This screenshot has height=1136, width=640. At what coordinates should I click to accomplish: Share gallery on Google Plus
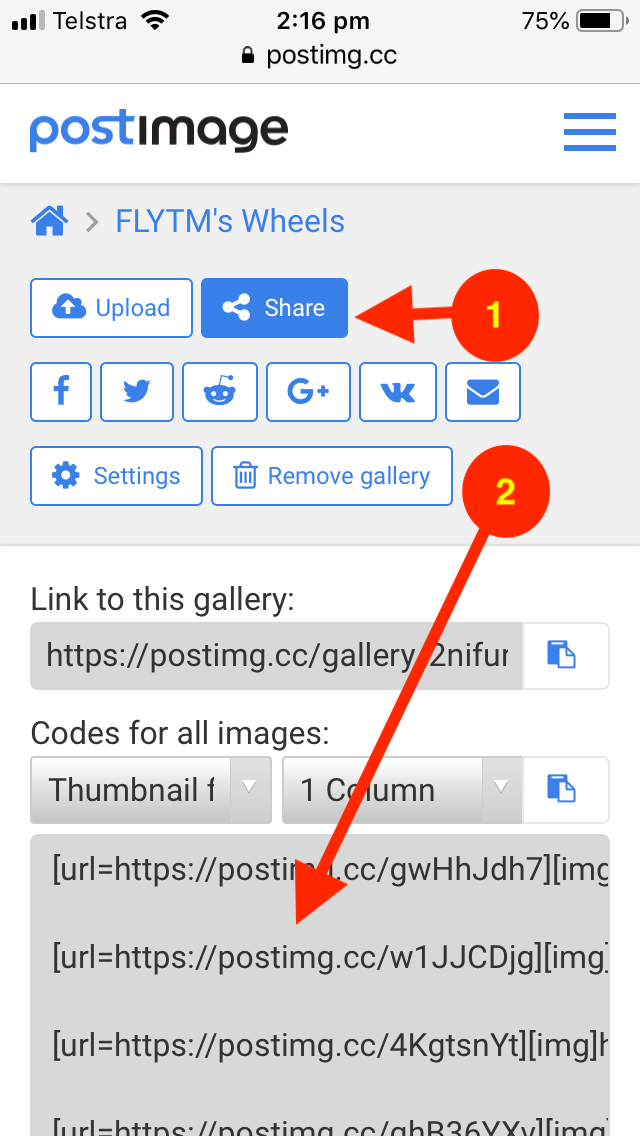(x=309, y=392)
